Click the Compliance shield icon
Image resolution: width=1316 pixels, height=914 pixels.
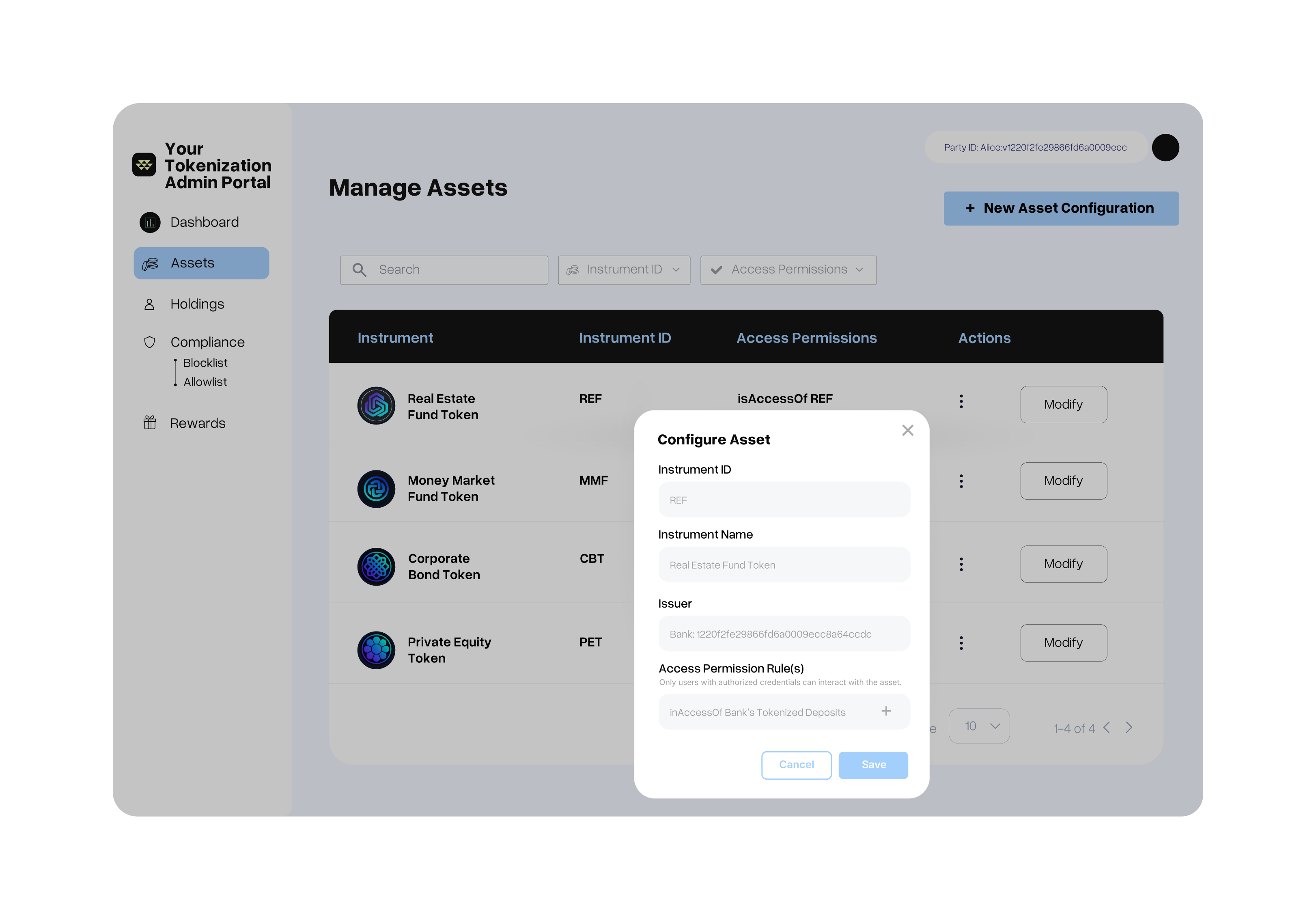tap(149, 342)
